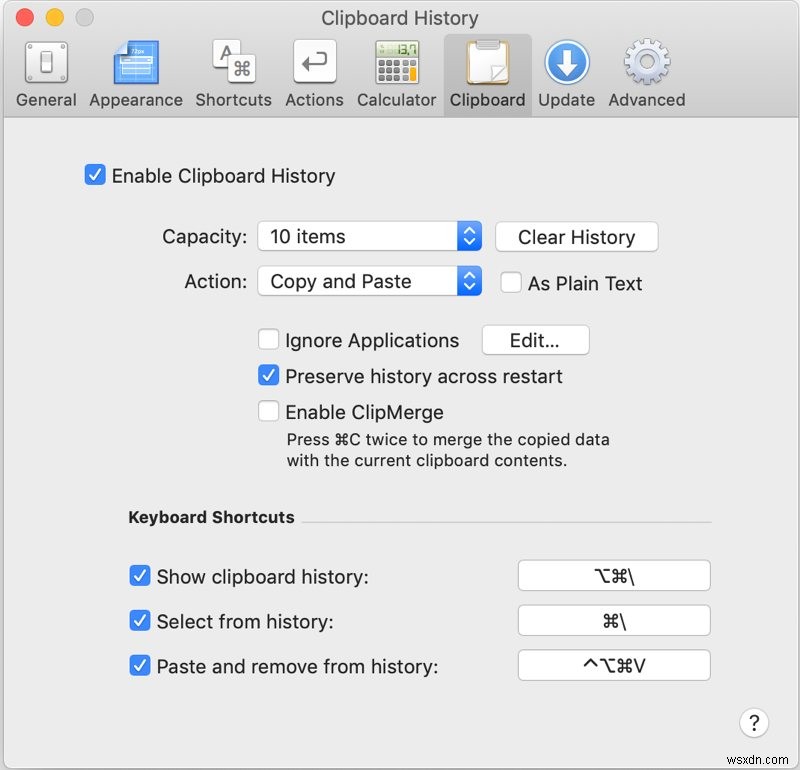
Task: Enable the ClipMerge feature
Action: click(x=268, y=411)
